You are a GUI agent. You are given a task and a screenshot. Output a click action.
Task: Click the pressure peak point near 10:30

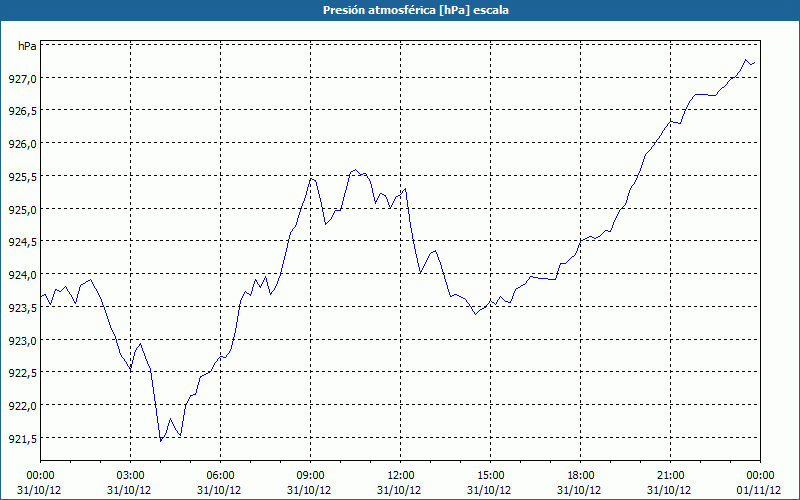[356, 170]
